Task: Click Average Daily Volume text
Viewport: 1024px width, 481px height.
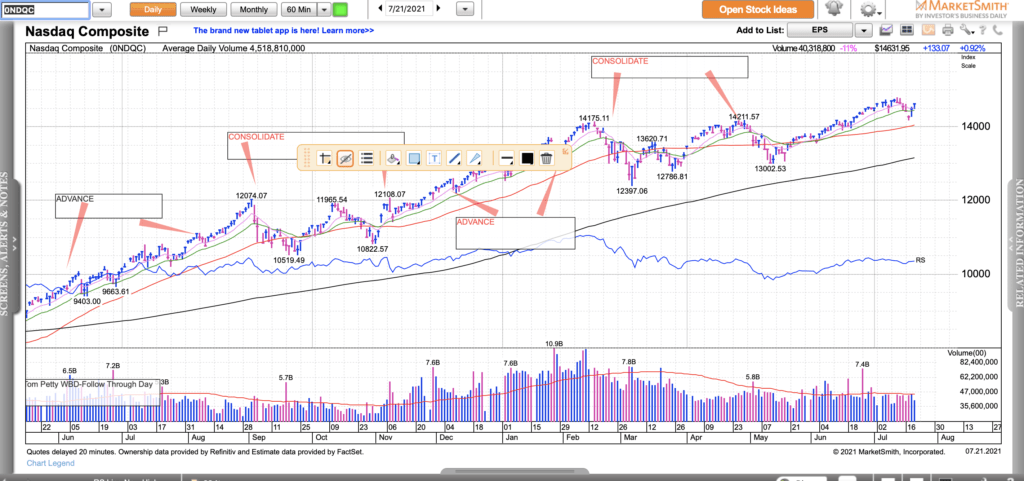Action: 234,48
